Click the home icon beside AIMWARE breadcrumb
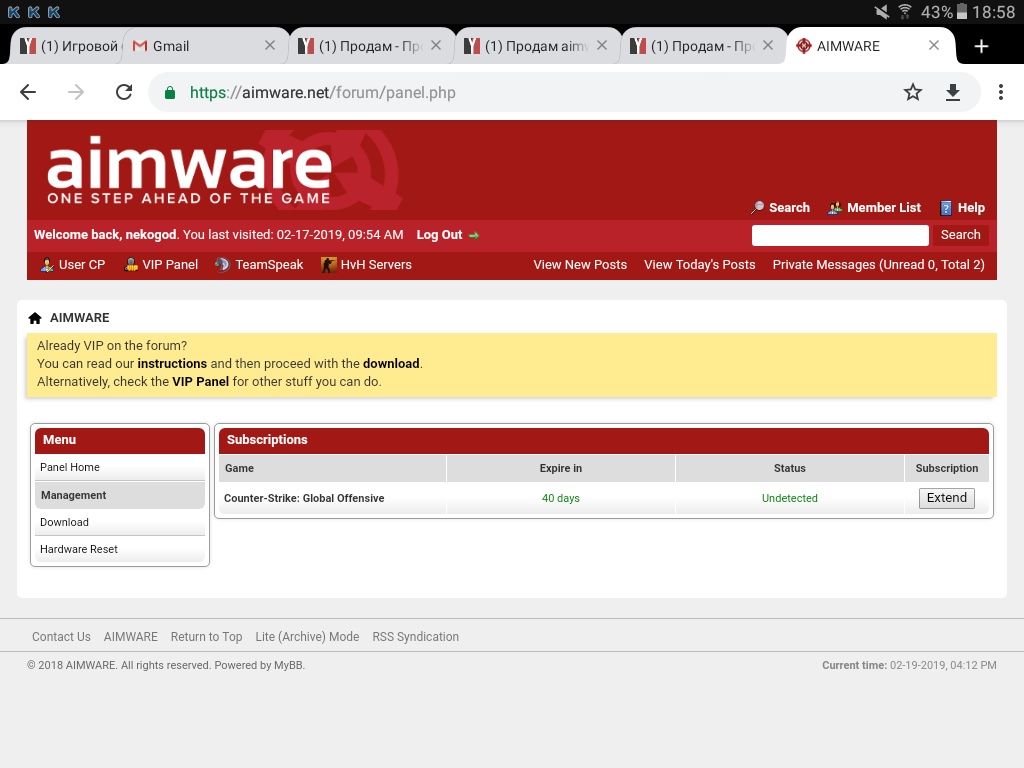Viewport: 1024px width, 768px height. (35, 318)
